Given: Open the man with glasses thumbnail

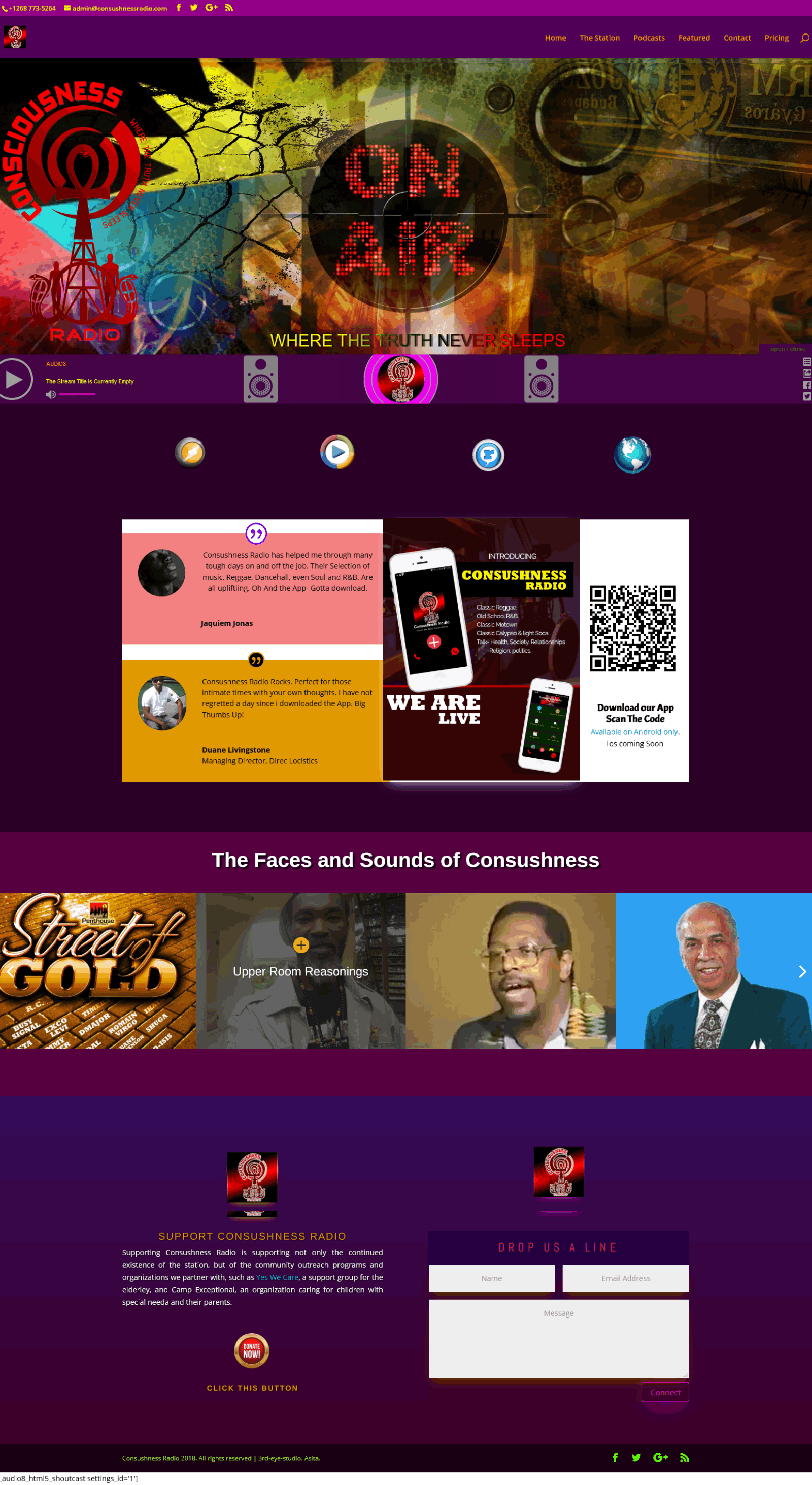Looking at the screenshot, I should point(511,971).
